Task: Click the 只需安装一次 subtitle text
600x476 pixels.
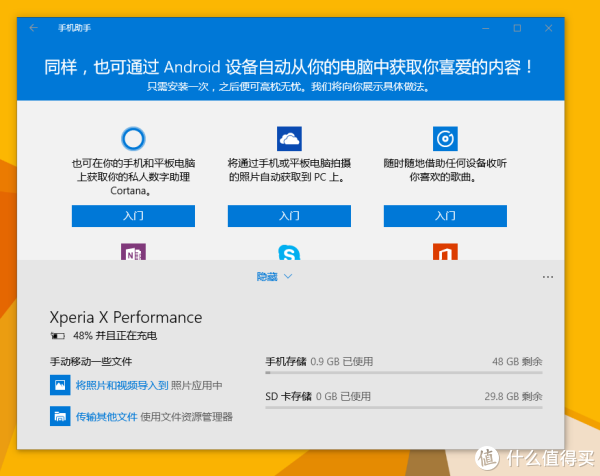Action: click(288, 87)
